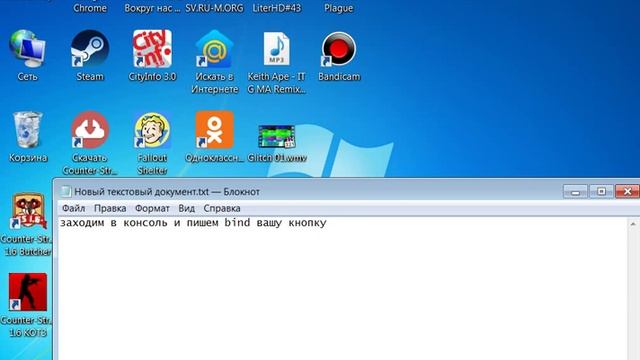Screen dimensions: 640x360
Task: Open the Файл menu in Notepad
Action: coord(73,208)
